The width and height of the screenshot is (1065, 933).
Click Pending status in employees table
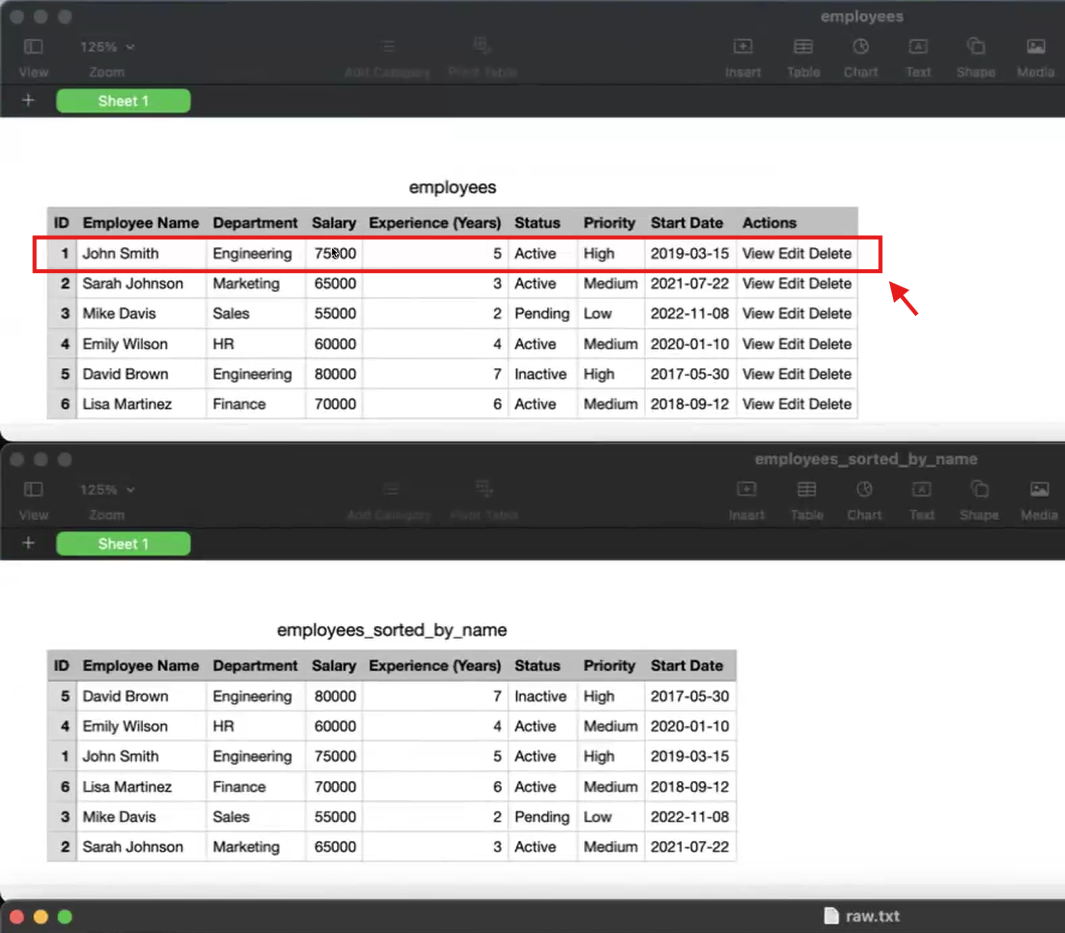coord(541,313)
